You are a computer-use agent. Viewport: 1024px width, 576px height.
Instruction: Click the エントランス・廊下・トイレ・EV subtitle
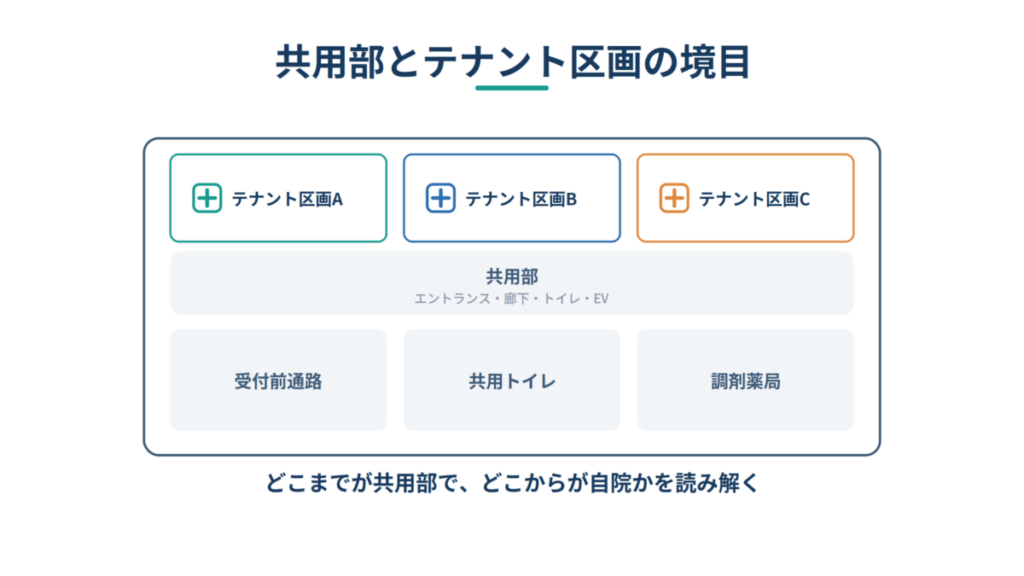point(512,298)
